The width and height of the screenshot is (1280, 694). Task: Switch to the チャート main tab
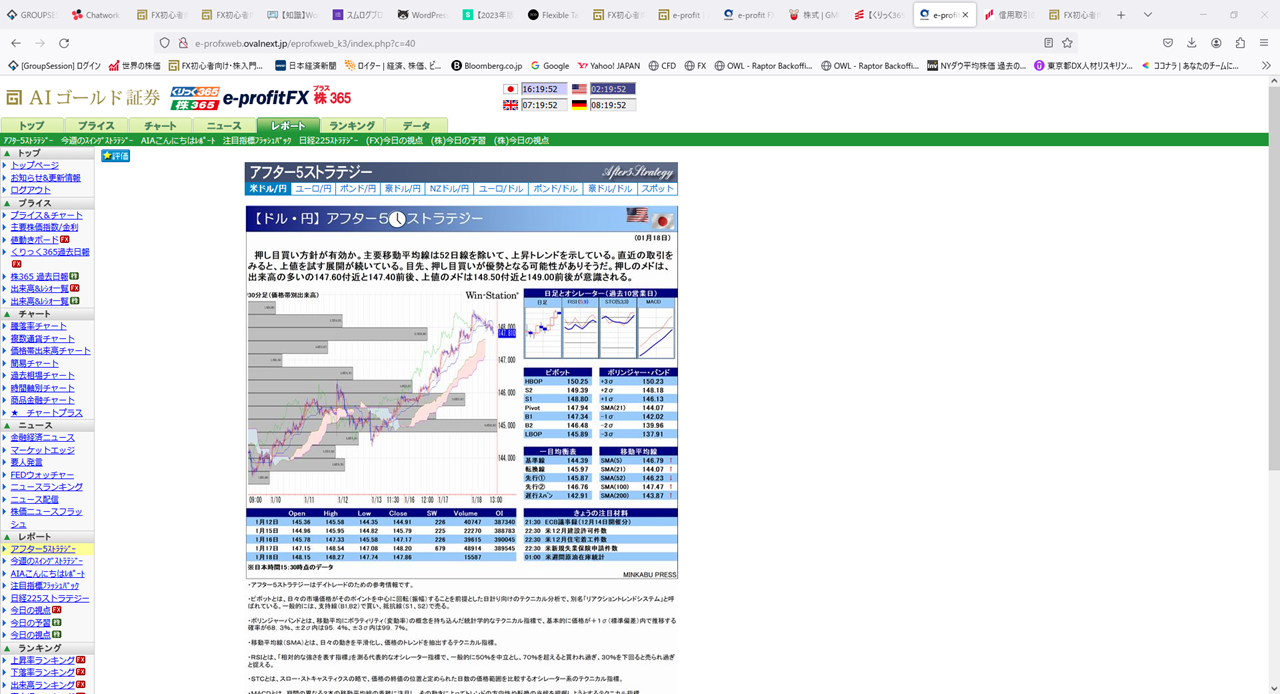click(160, 126)
